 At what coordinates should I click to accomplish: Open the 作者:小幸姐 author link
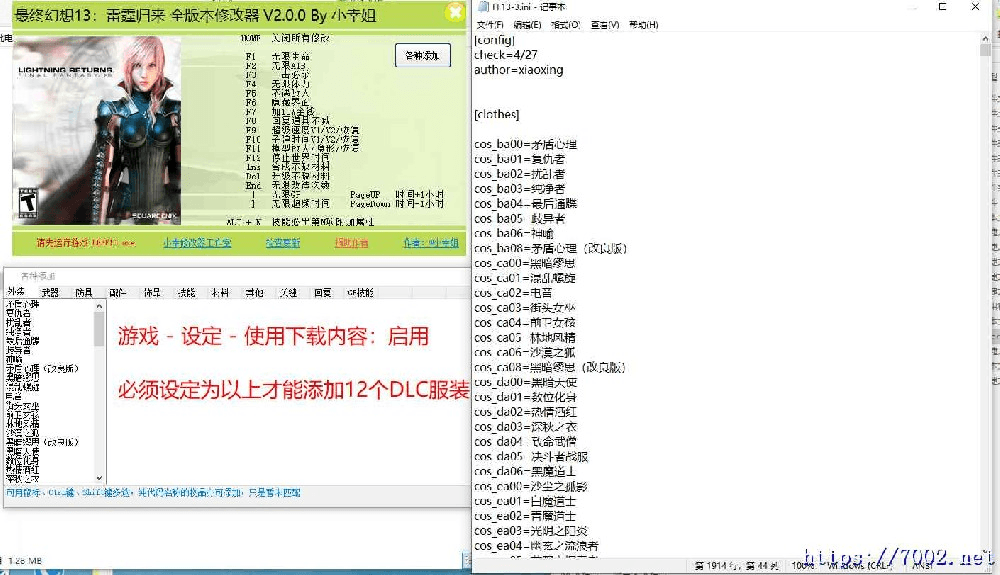430,243
